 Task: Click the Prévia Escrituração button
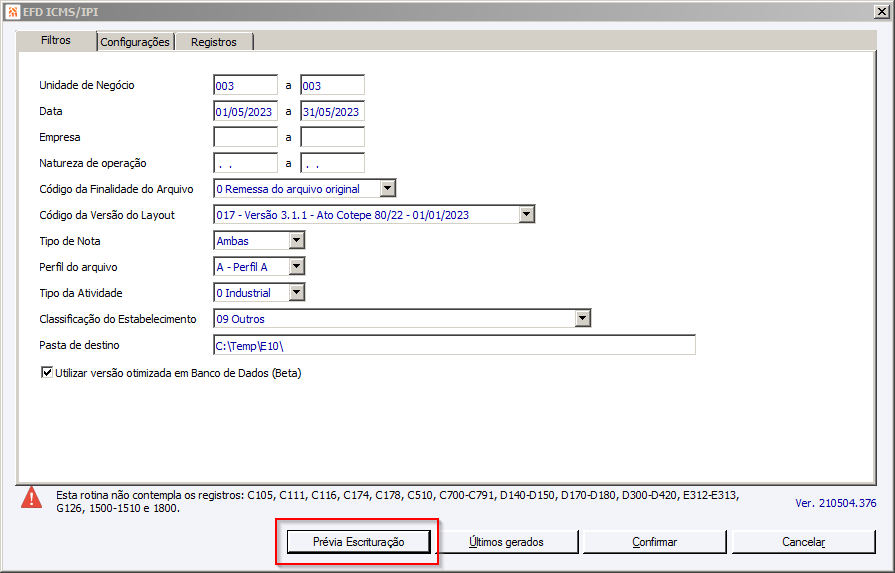click(358, 542)
